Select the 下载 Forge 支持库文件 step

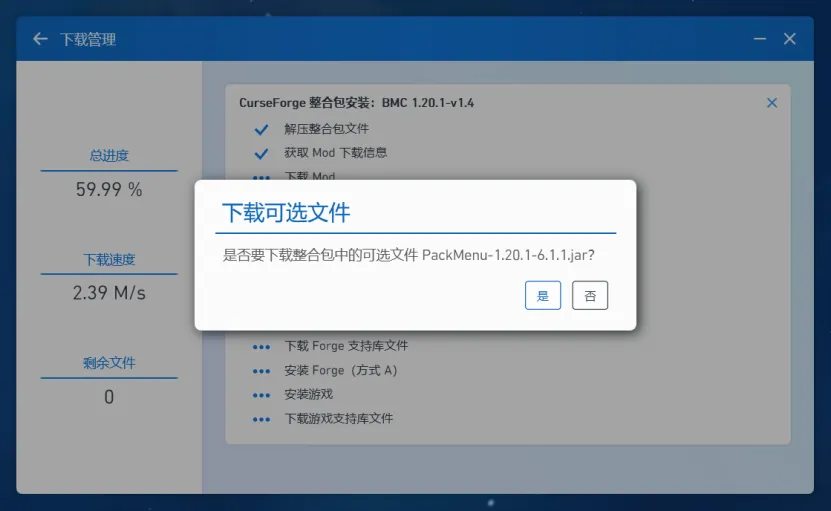(x=346, y=346)
